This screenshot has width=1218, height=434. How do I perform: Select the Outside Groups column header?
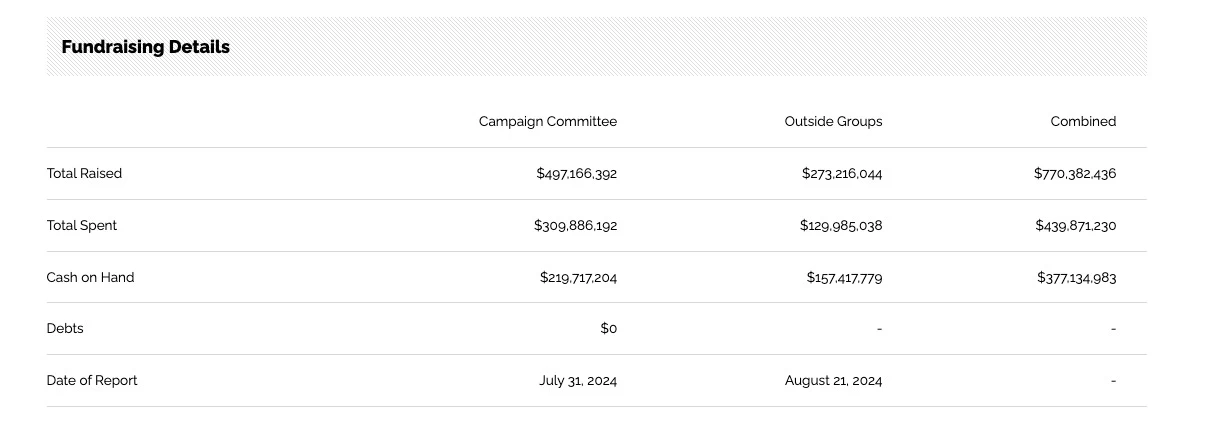click(833, 121)
